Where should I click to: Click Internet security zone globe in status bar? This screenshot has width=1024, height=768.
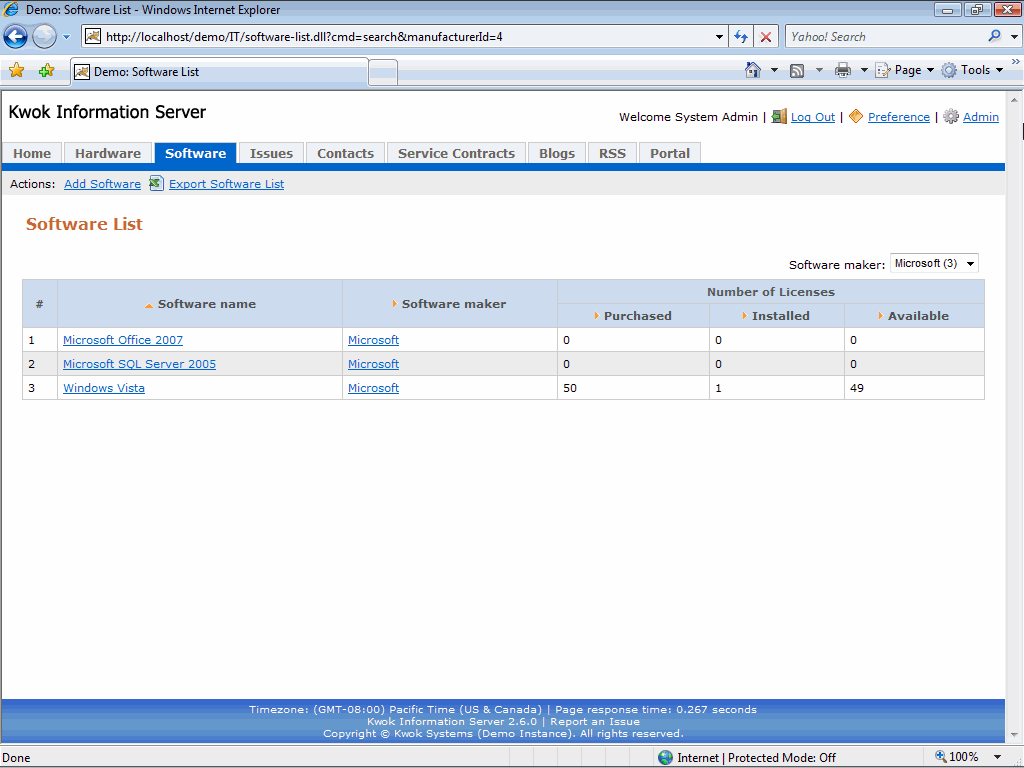coord(665,758)
